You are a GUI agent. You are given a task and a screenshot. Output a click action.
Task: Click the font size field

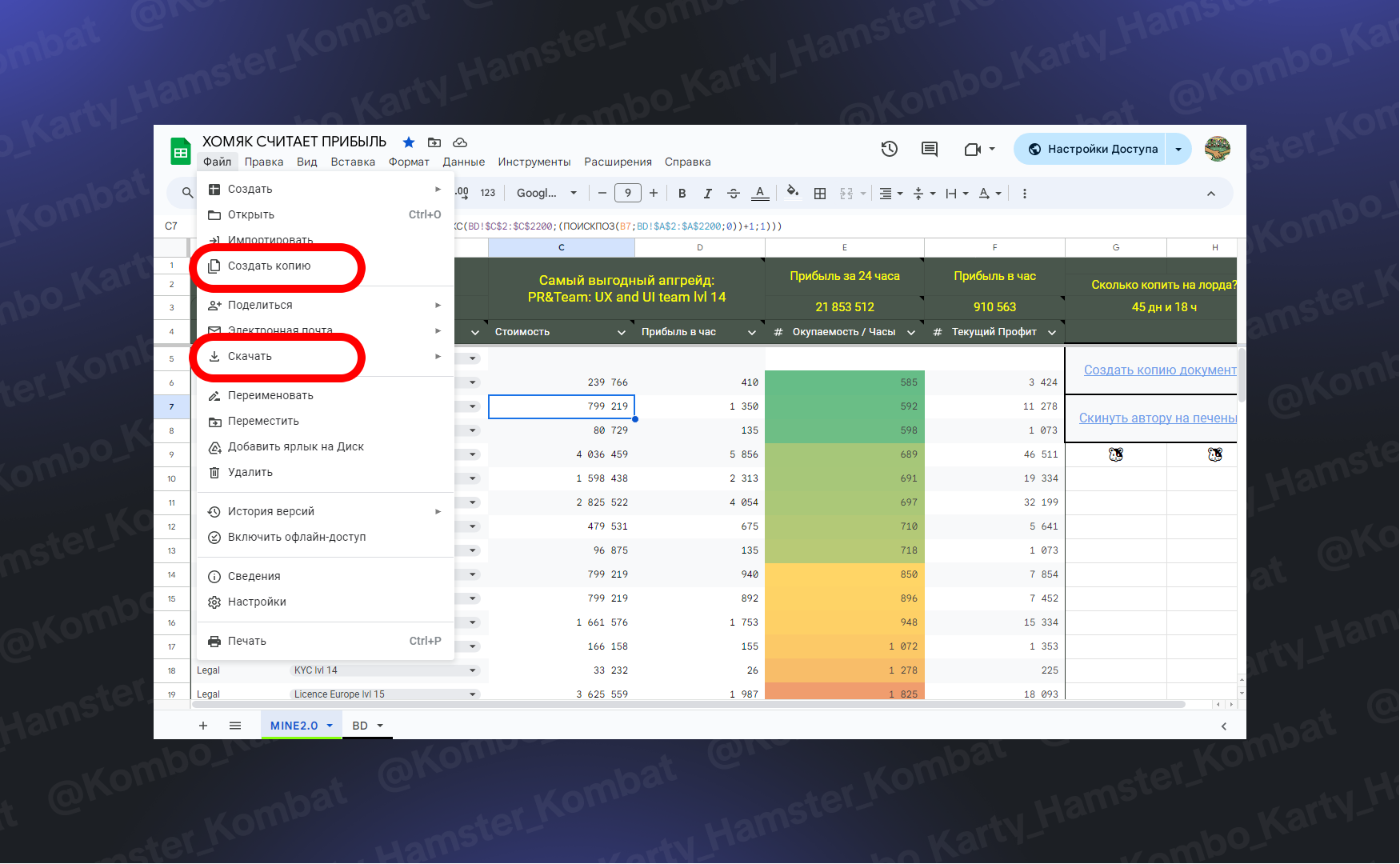628,193
